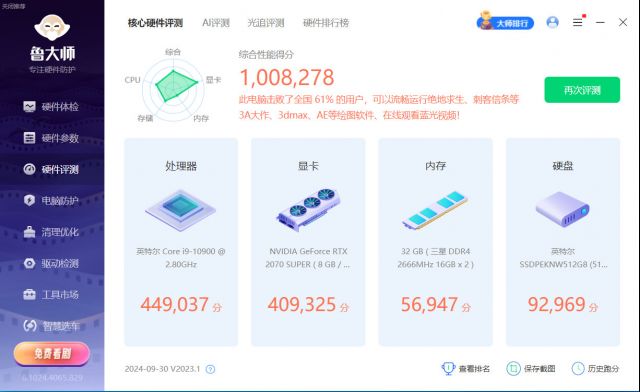The width and height of the screenshot is (640, 392).
Task: Select the 显卡 score card
Action: coord(308,242)
